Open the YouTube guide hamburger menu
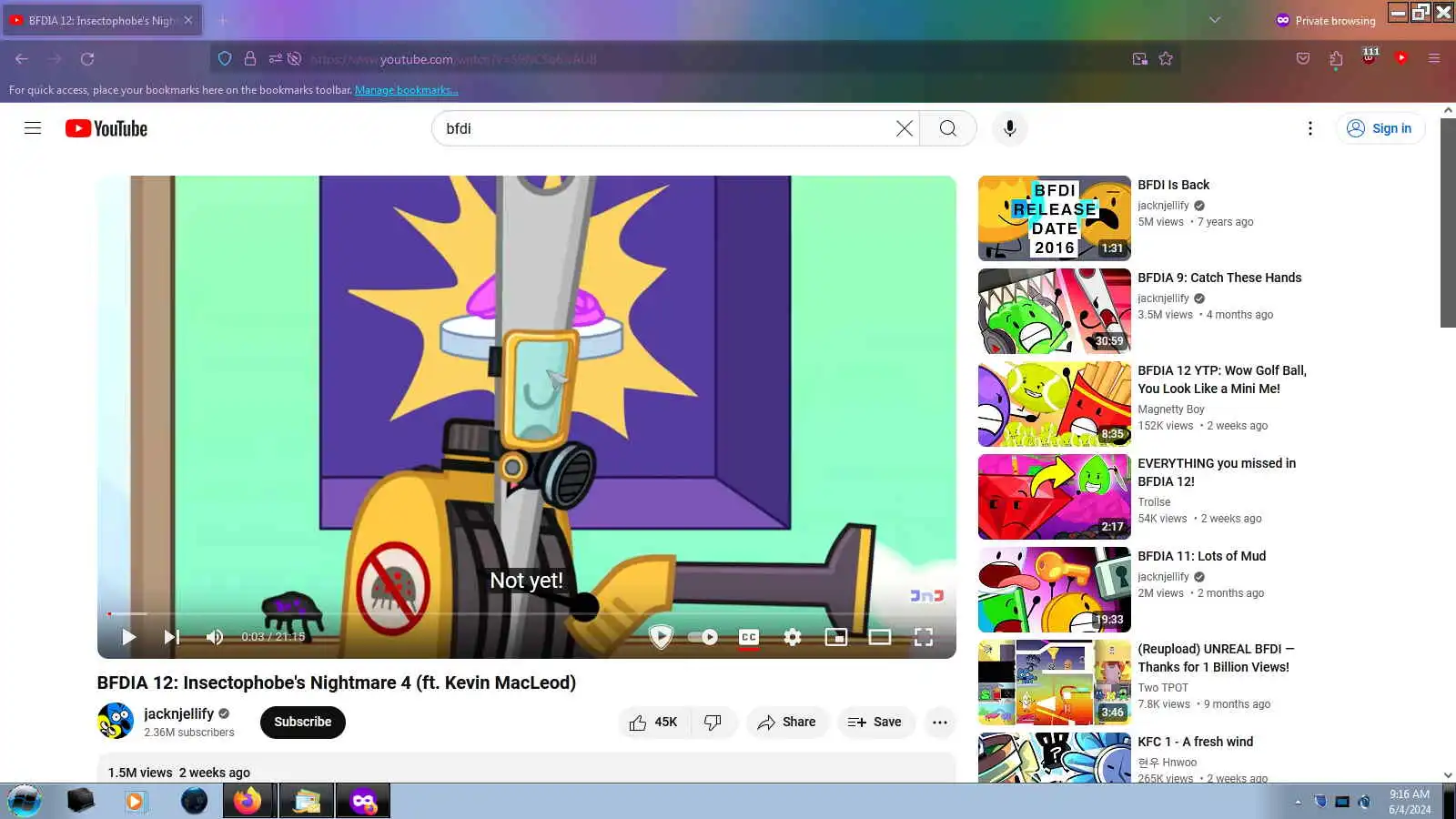Image resolution: width=1456 pixels, height=819 pixels. [33, 128]
